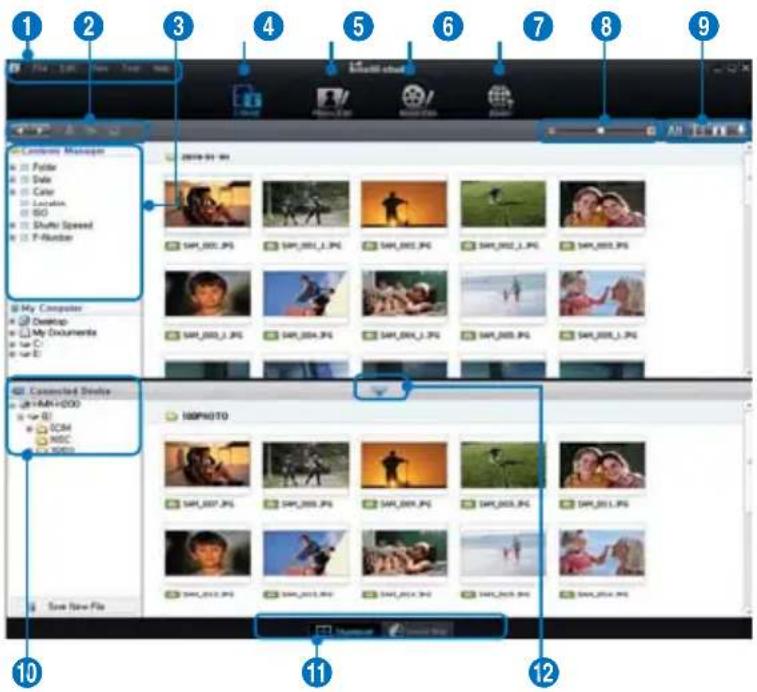Click the Connected Device header icon

[18, 391]
